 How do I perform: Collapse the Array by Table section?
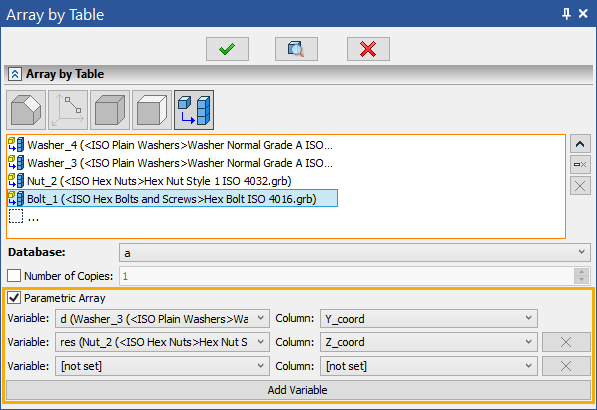[14, 74]
